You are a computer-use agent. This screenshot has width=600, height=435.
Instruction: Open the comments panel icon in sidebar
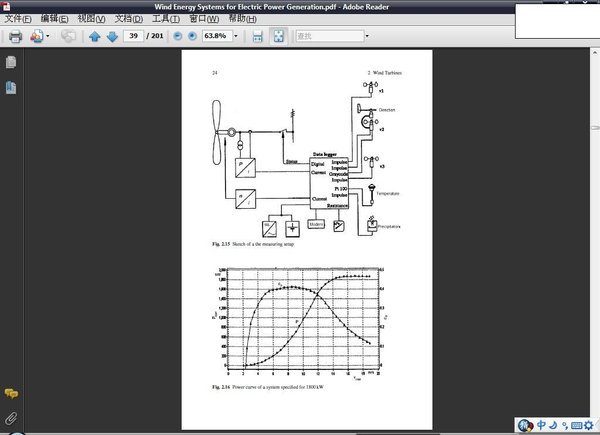pyautogui.click(x=11, y=394)
